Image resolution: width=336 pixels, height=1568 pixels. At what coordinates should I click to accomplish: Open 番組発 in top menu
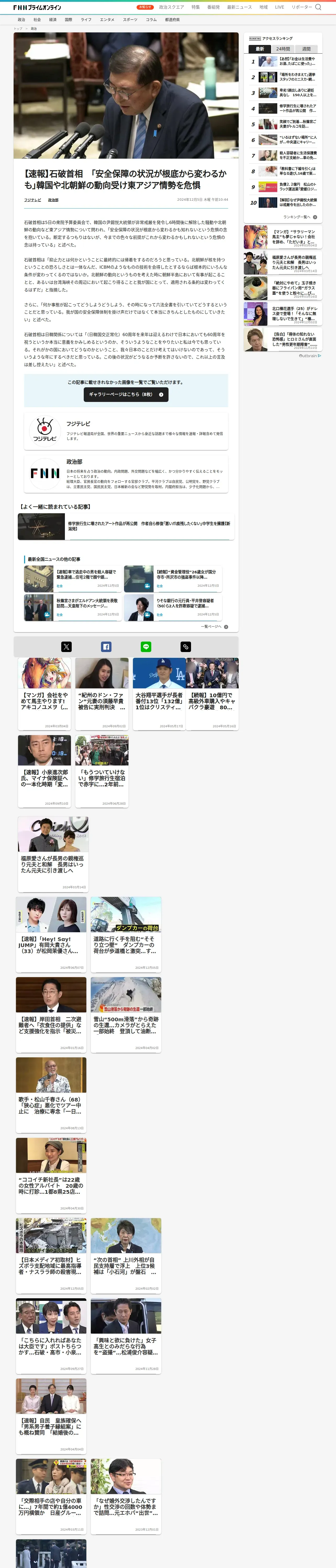click(x=214, y=7)
